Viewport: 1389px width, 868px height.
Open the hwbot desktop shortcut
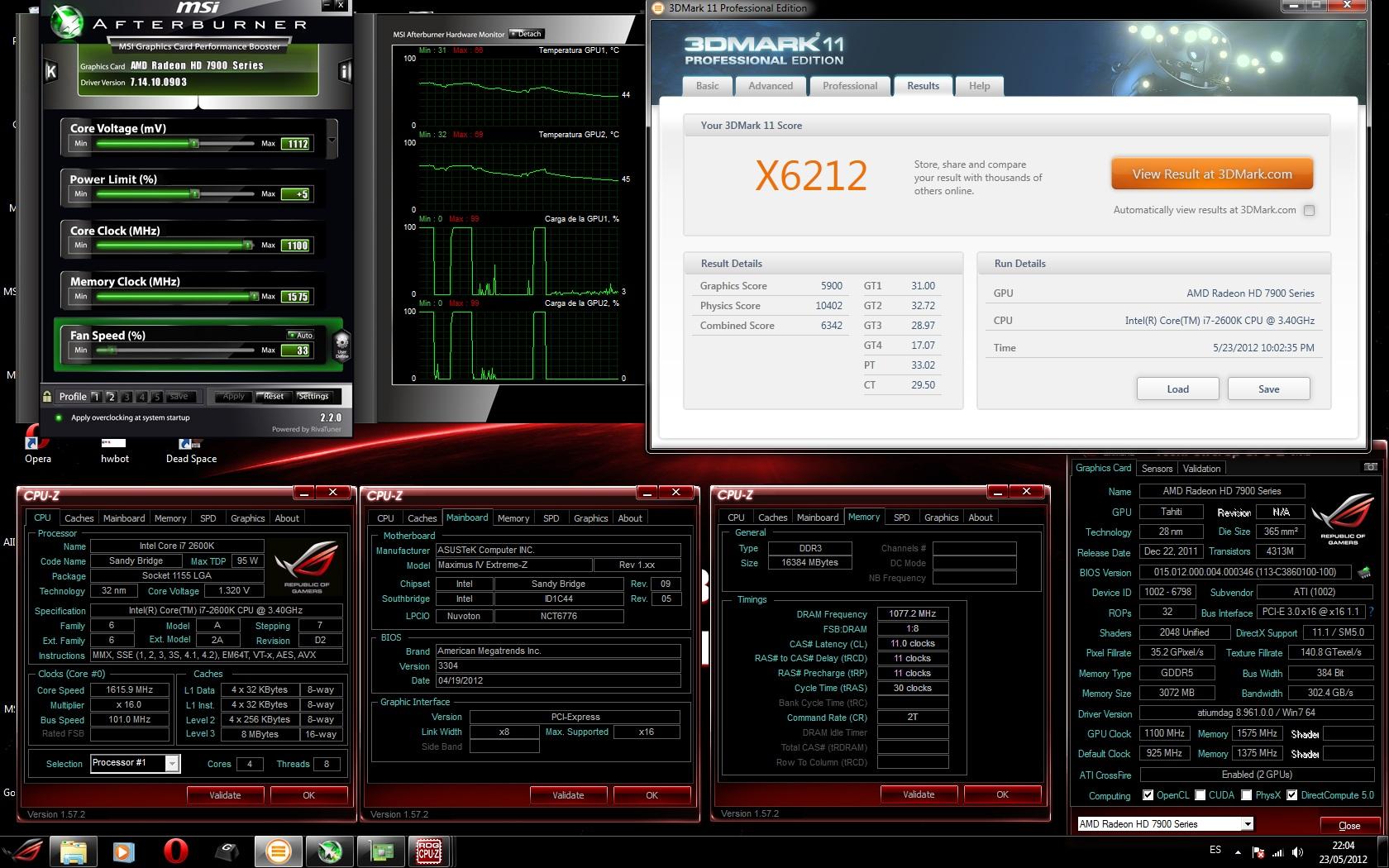(x=115, y=451)
